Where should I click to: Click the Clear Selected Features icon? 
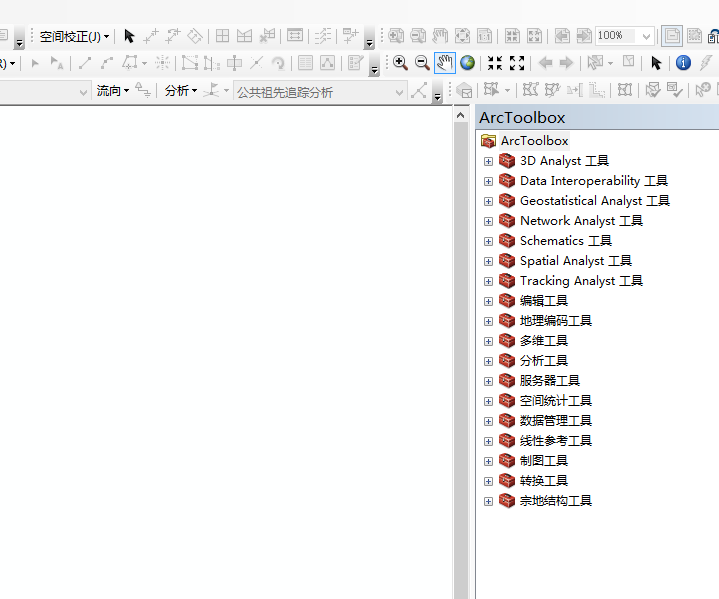pyautogui.click(x=628, y=61)
